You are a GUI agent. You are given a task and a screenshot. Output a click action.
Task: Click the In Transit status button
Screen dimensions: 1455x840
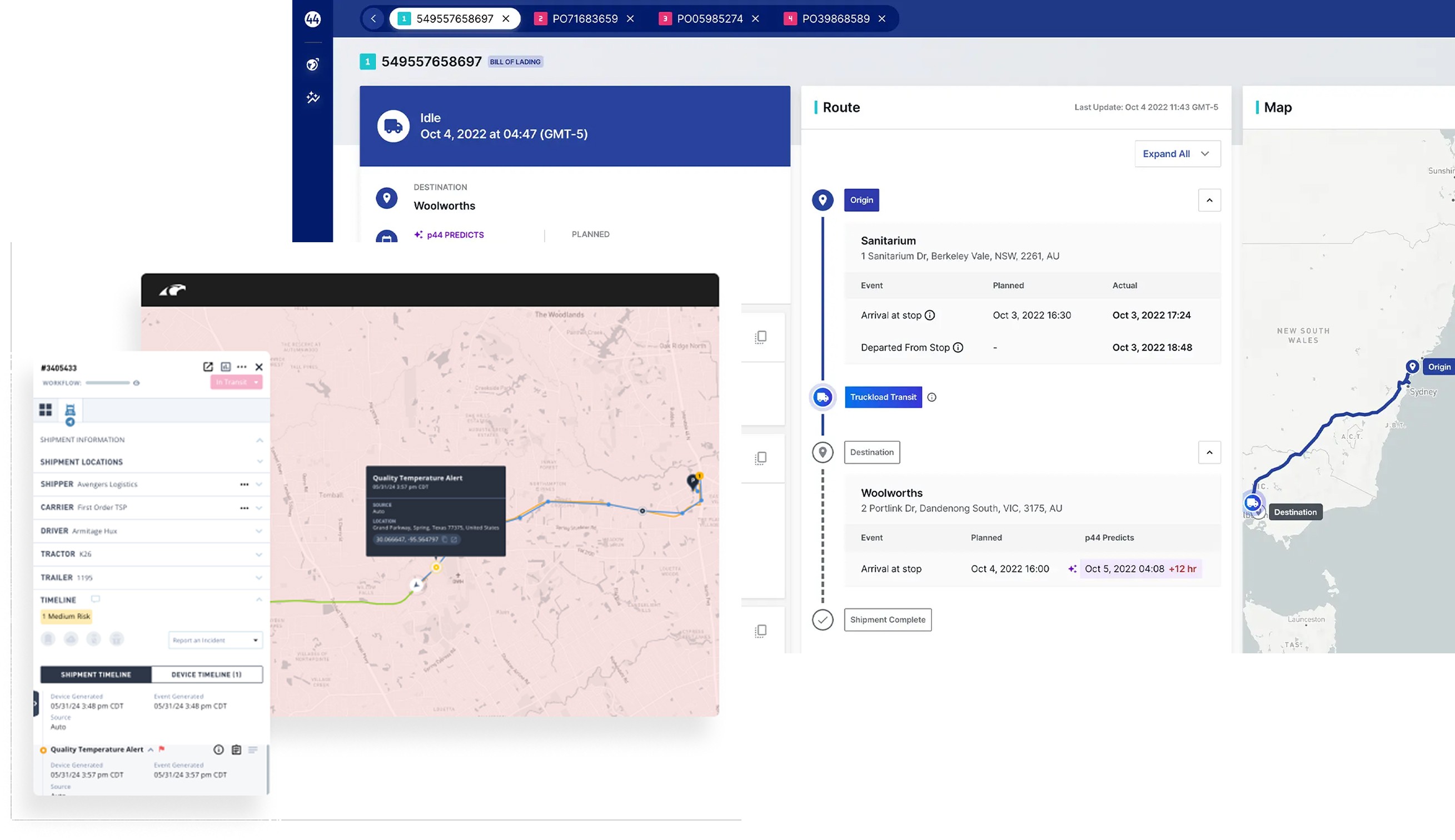(236, 382)
